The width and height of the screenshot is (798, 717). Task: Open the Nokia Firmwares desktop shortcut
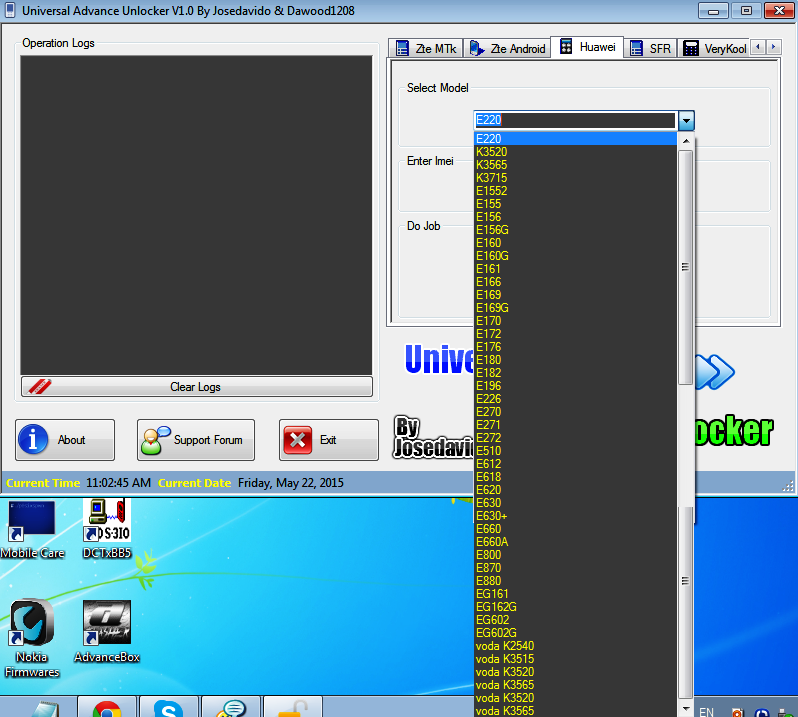[32, 639]
